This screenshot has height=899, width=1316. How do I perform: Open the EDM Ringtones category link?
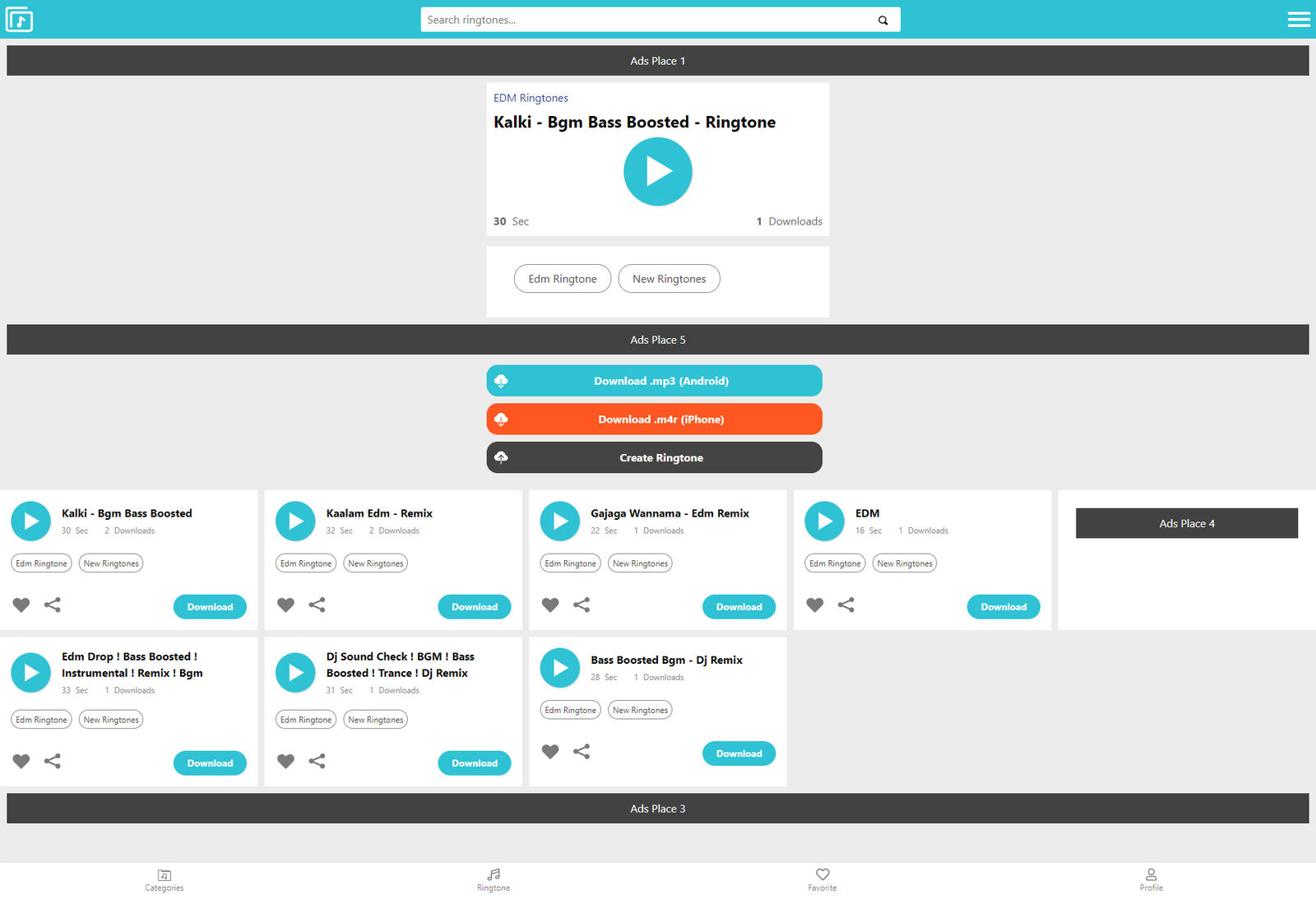[531, 98]
